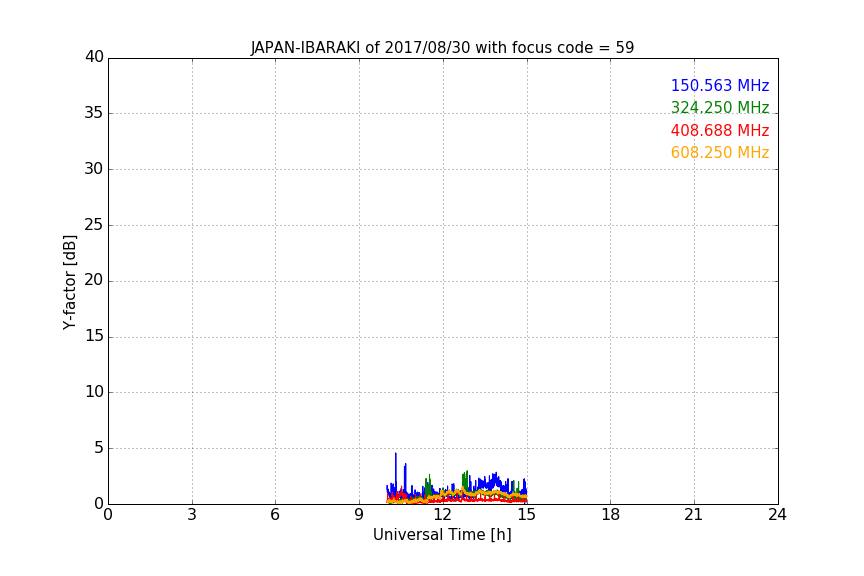
Task: Click the plot title mentioning JAPAN-IBARAKI
Action: pos(442,47)
